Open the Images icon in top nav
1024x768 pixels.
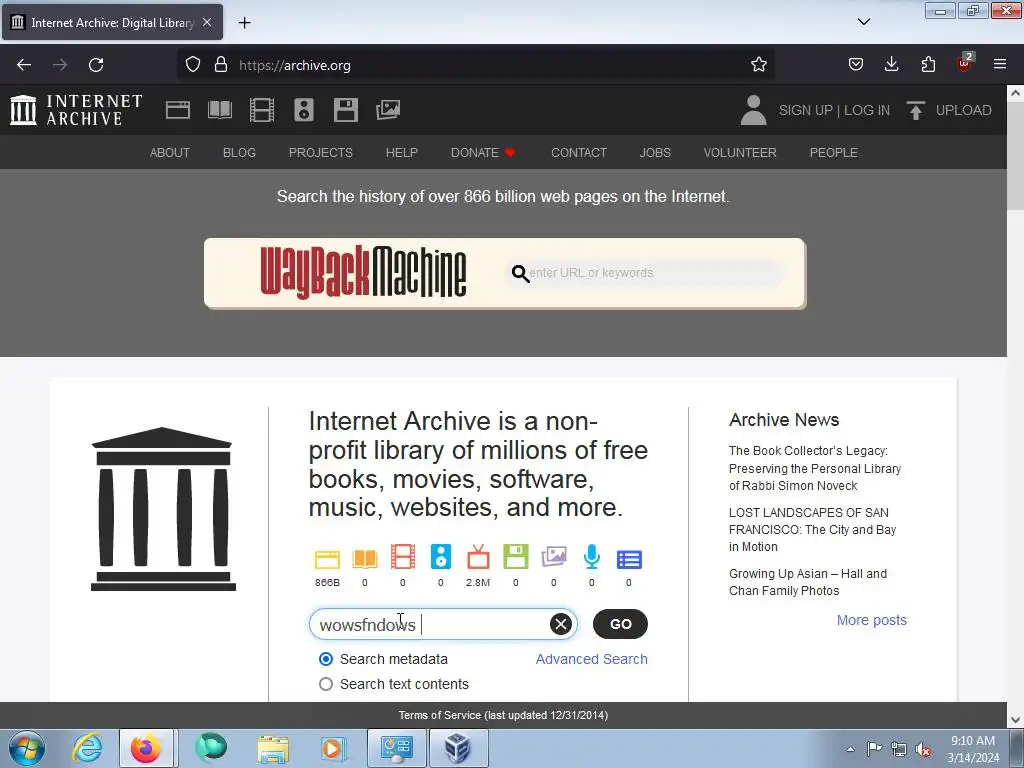coord(388,110)
